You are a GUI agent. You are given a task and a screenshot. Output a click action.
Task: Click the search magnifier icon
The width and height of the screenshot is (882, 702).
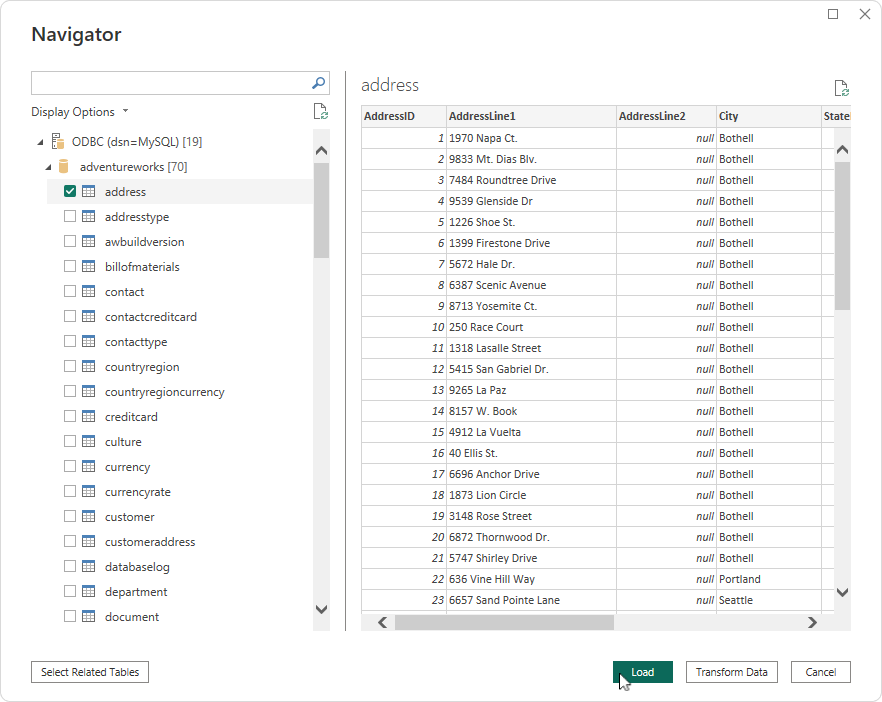(x=319, y=83)
